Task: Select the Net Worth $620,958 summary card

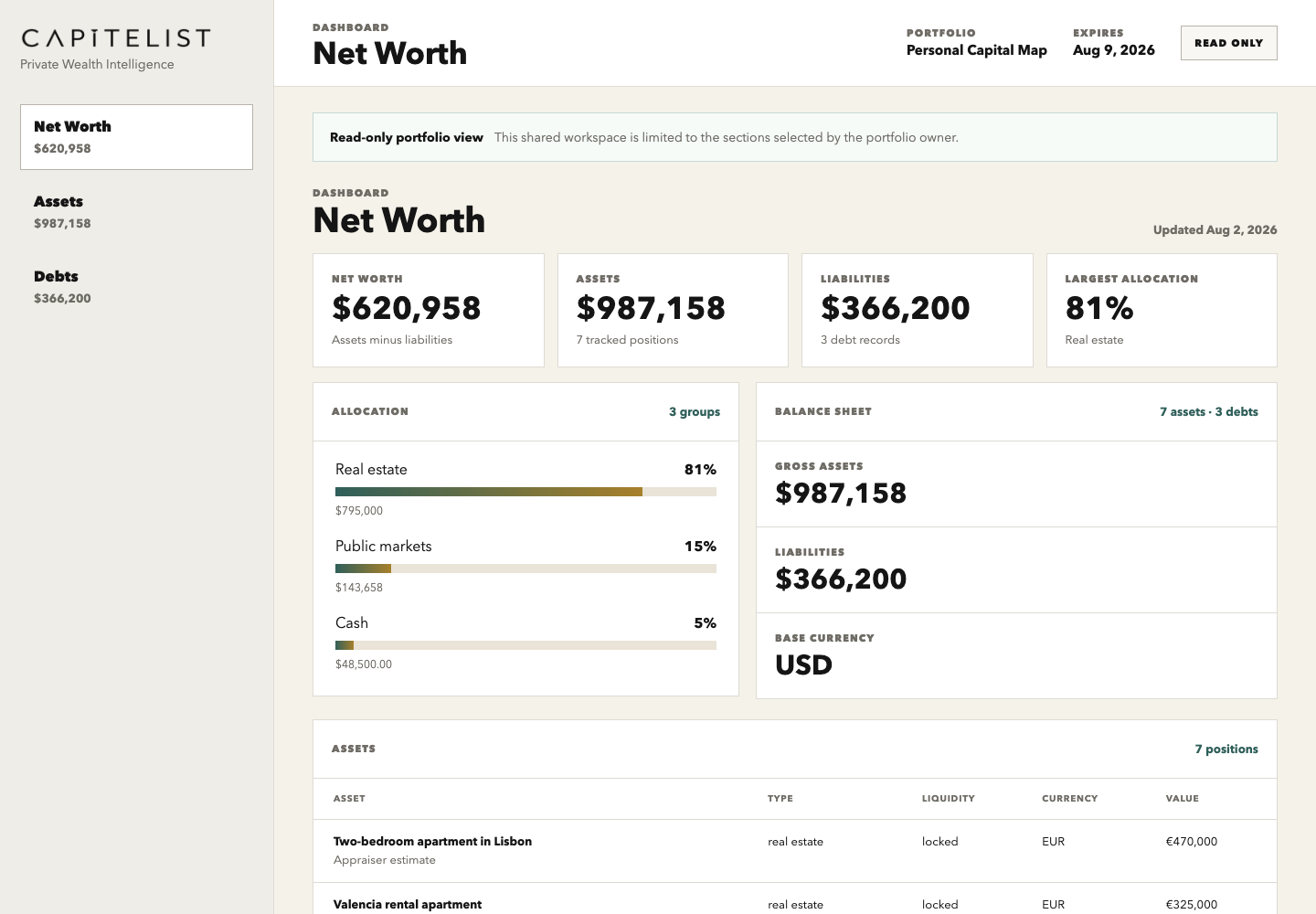Action: click(429, 311)
